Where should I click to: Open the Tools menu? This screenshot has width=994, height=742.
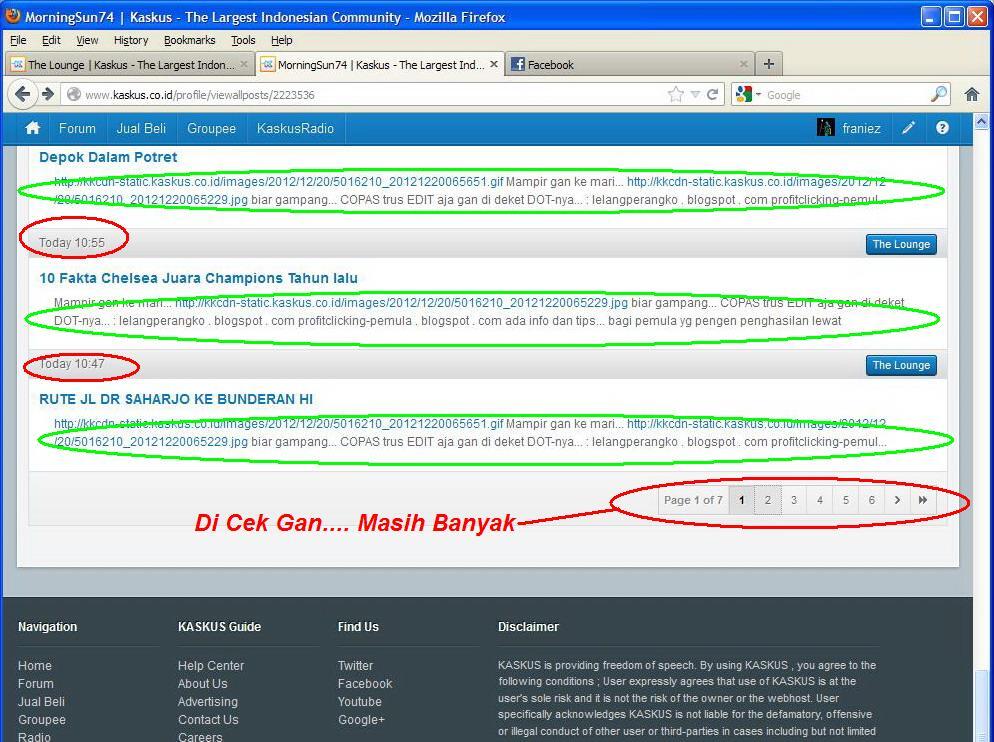click(243, 40)
